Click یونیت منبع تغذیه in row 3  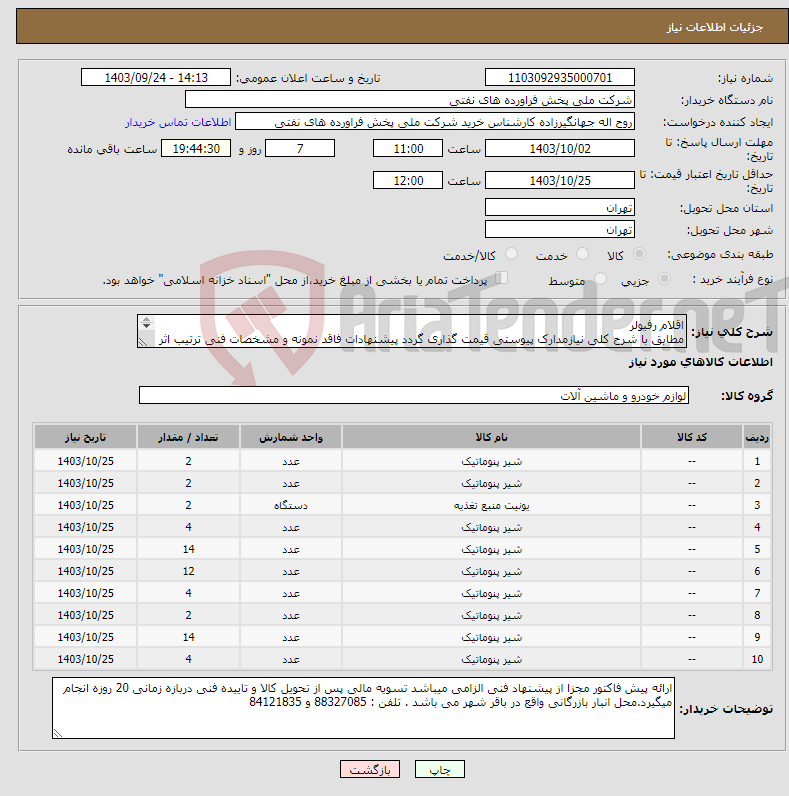(491, 505)
